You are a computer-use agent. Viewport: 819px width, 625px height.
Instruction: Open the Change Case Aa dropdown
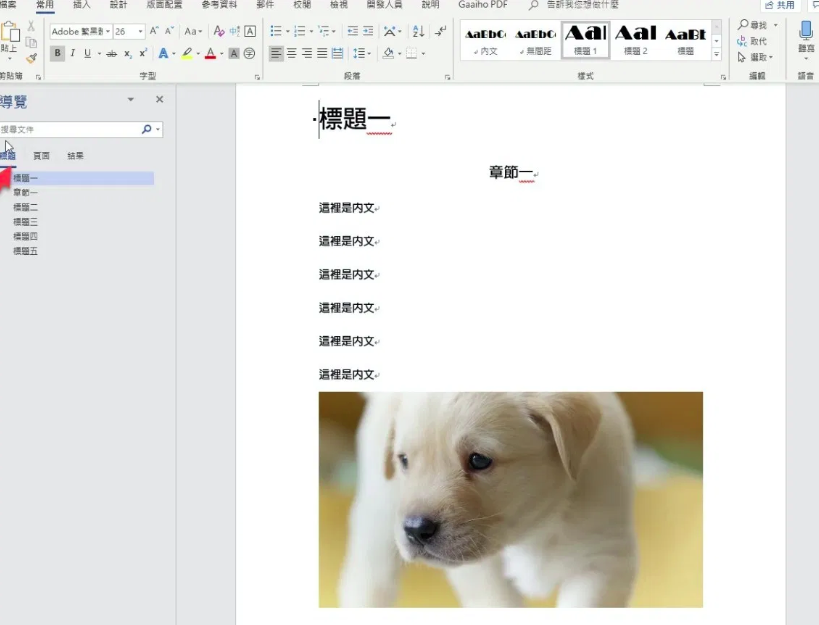click(193, 31)
